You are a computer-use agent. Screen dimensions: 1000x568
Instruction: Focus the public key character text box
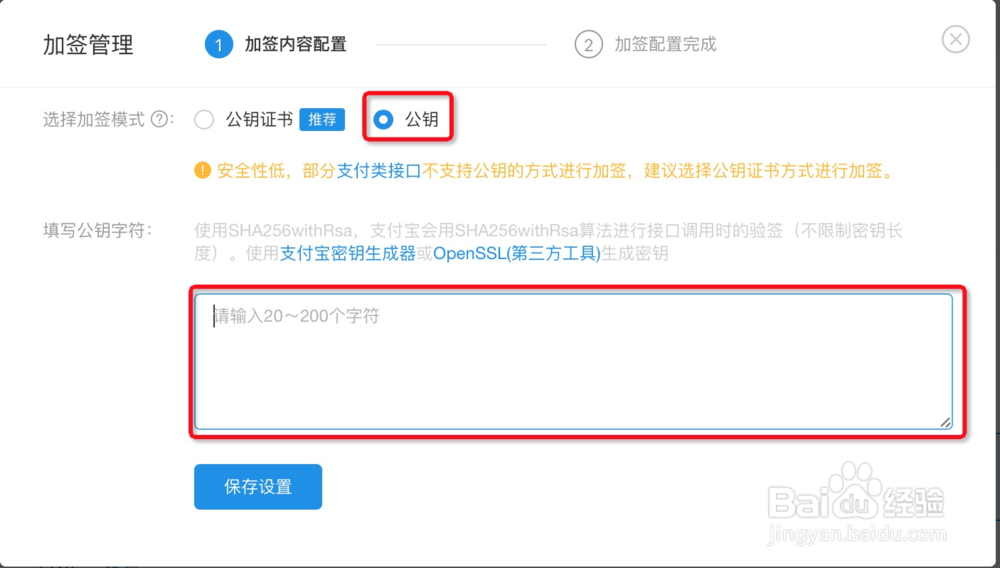coord(573,362)
